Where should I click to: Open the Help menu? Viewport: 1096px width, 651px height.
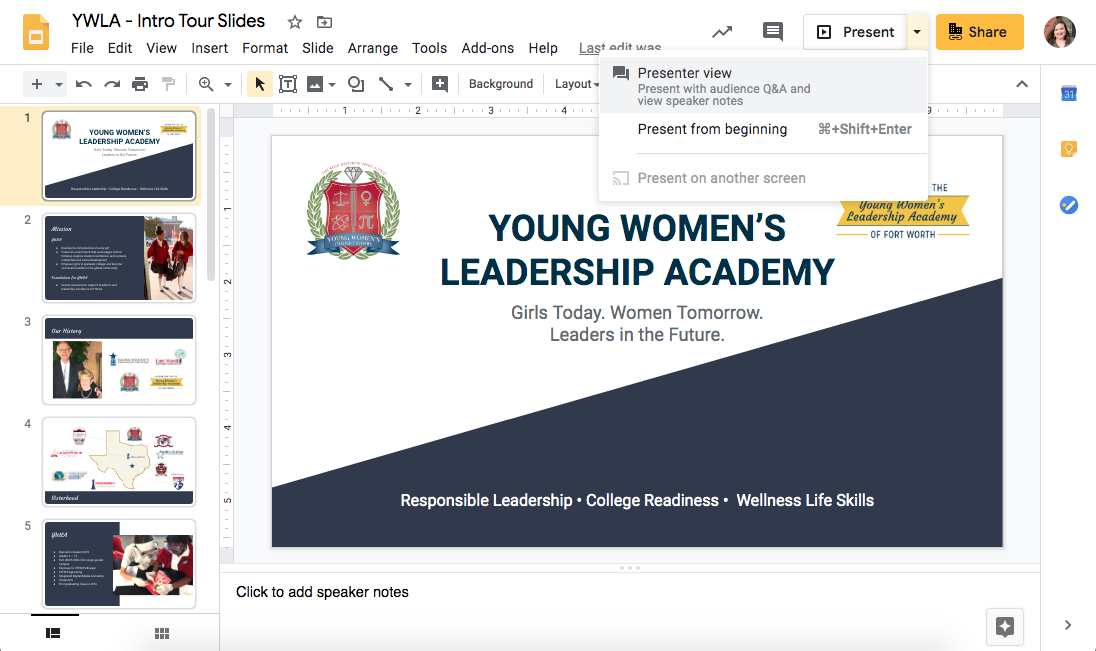(x=543, y=48)
